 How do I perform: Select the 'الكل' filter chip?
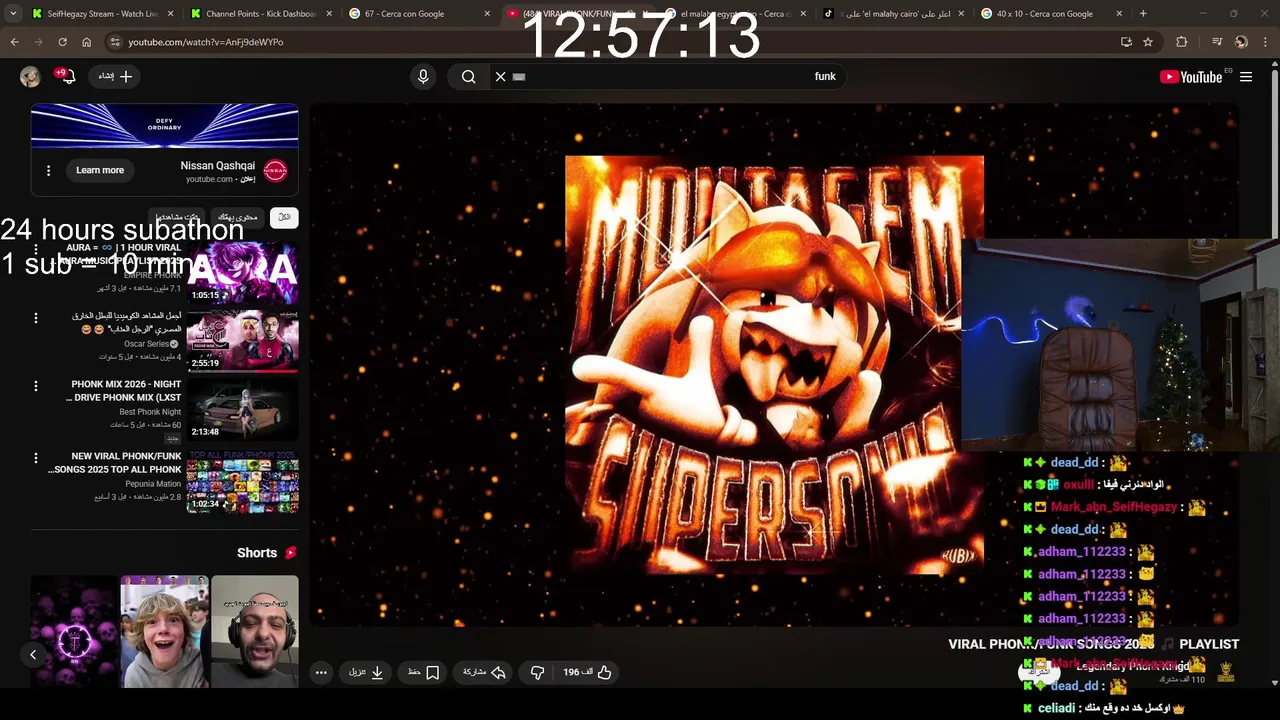pyautogui.click(x=284, y=217)
